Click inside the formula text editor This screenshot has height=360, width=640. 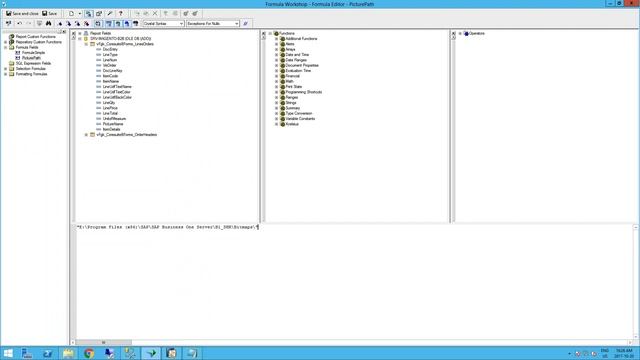point(354,282)
